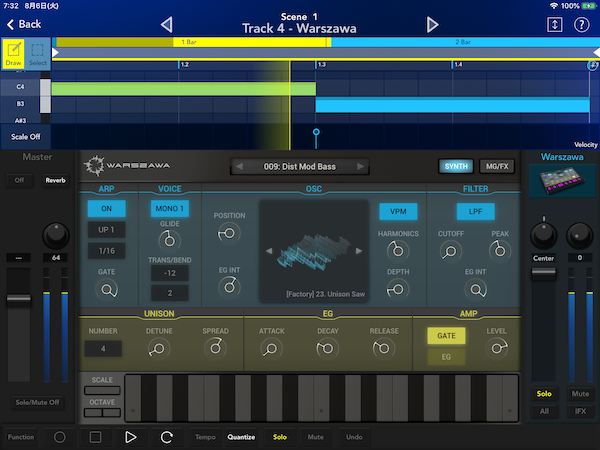Viewport: 600px width, 450px height.
Task: Toggle Scale Off in piano roll
Action: (x=26, y=137)
